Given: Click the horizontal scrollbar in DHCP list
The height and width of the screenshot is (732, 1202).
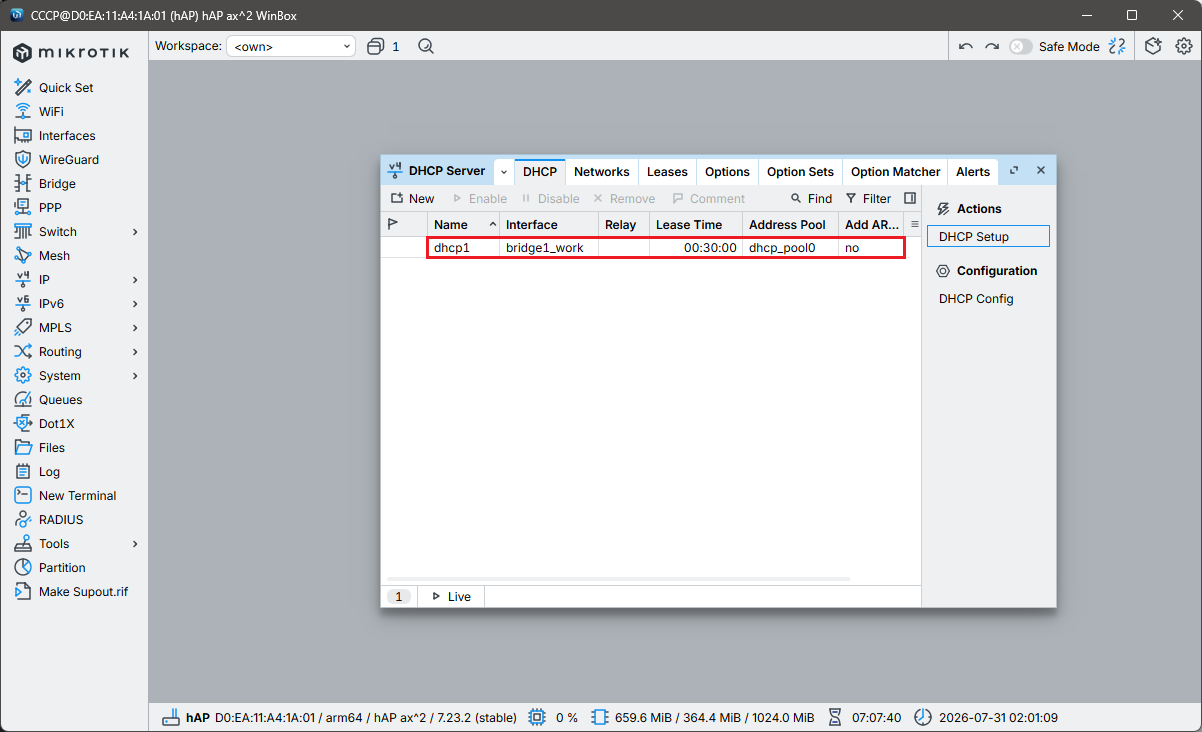Looking at the screenshot, I should point(618,579).
